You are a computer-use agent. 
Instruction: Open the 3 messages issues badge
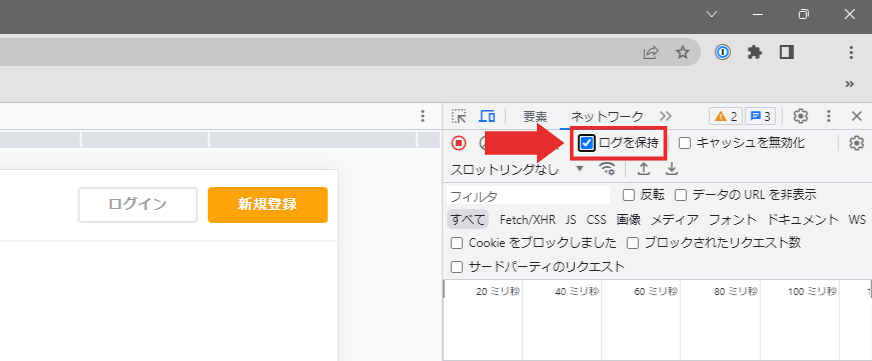[x=760, y=116]
